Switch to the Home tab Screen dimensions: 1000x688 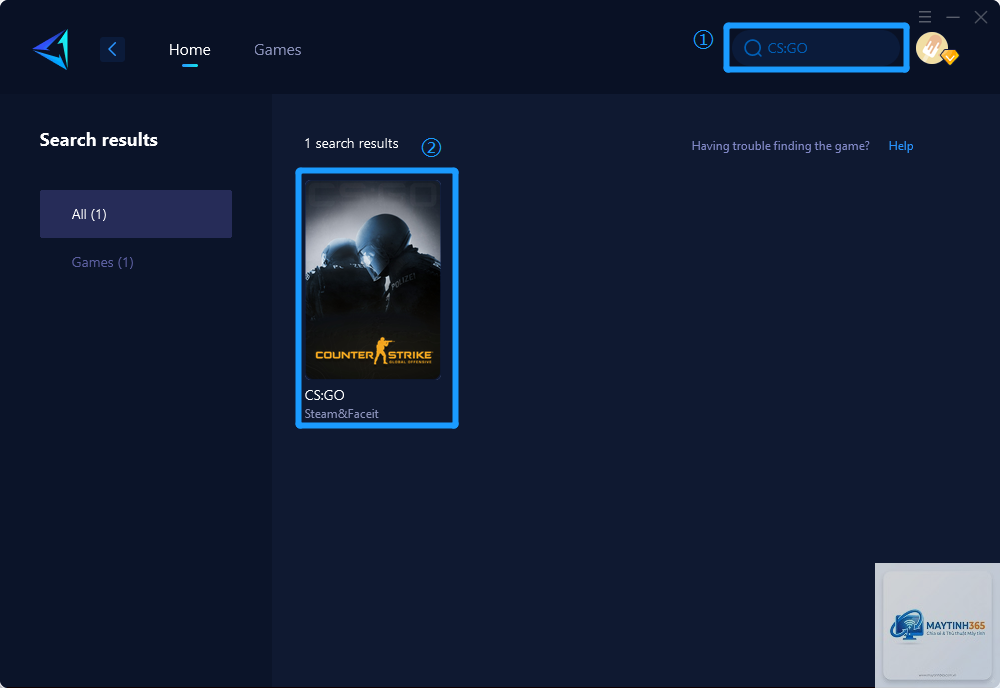pos(189,49)
